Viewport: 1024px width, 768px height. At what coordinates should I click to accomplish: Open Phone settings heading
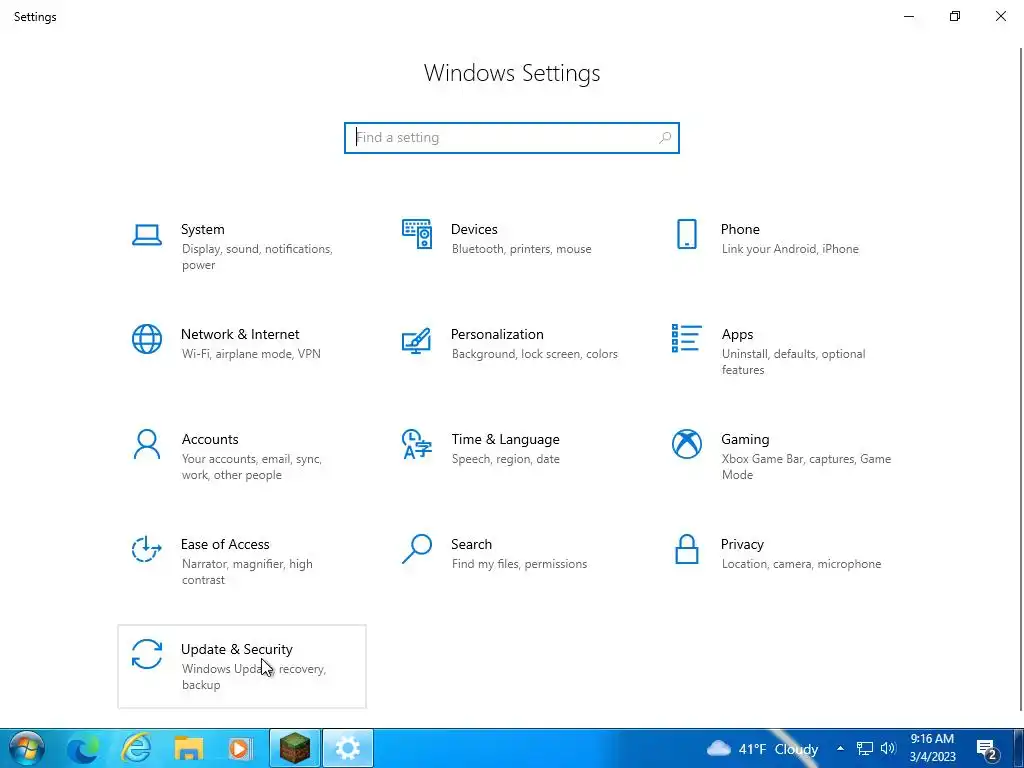click(740, 229)
